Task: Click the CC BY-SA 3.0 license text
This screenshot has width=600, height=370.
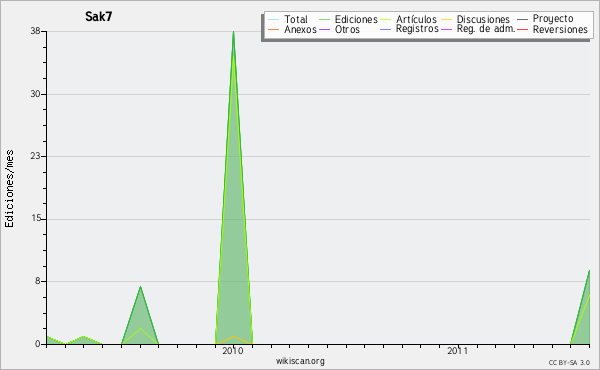Action: tap(569, 362)
